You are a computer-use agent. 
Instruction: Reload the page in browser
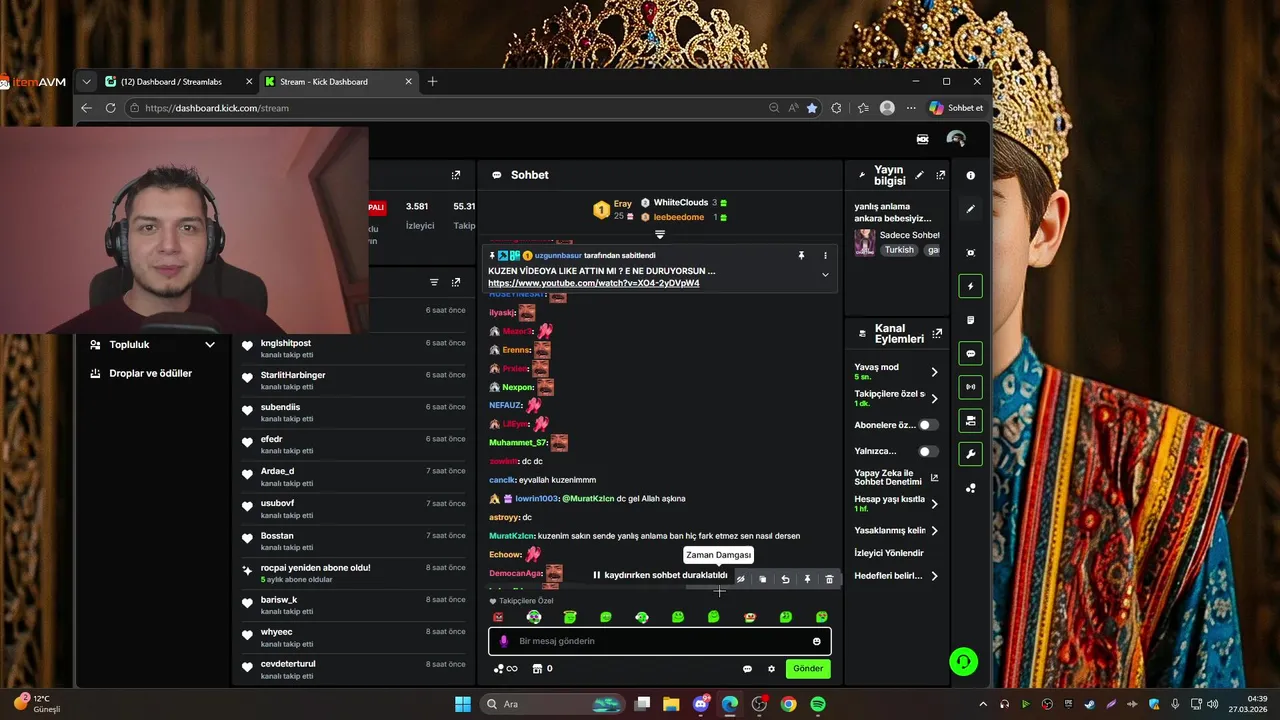(111, 108)
